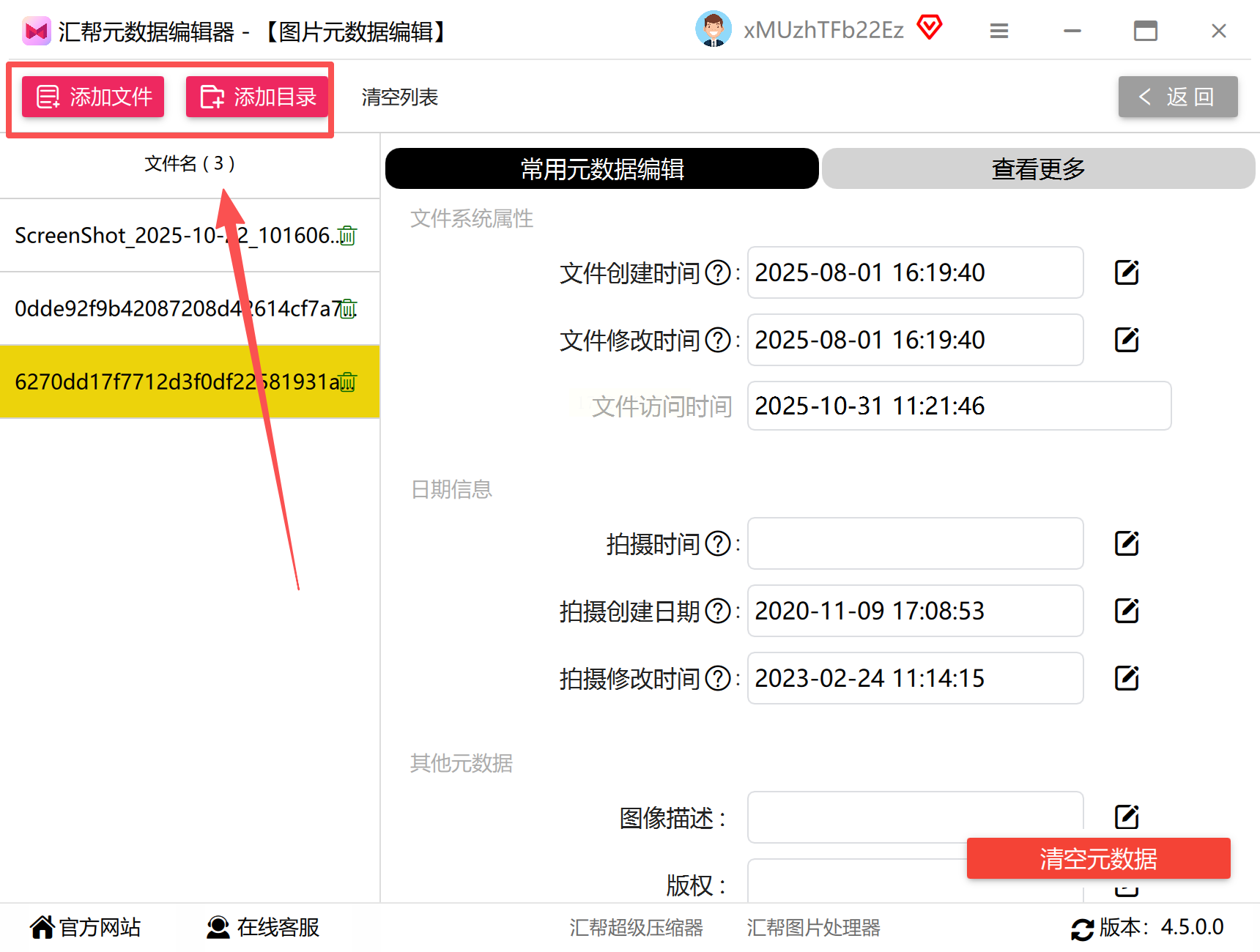Viewport: 1260px width, 952px height.
Task: Delete the 6270dd17f7712d3f0df file with its trash icon
Action: [348, 382]
